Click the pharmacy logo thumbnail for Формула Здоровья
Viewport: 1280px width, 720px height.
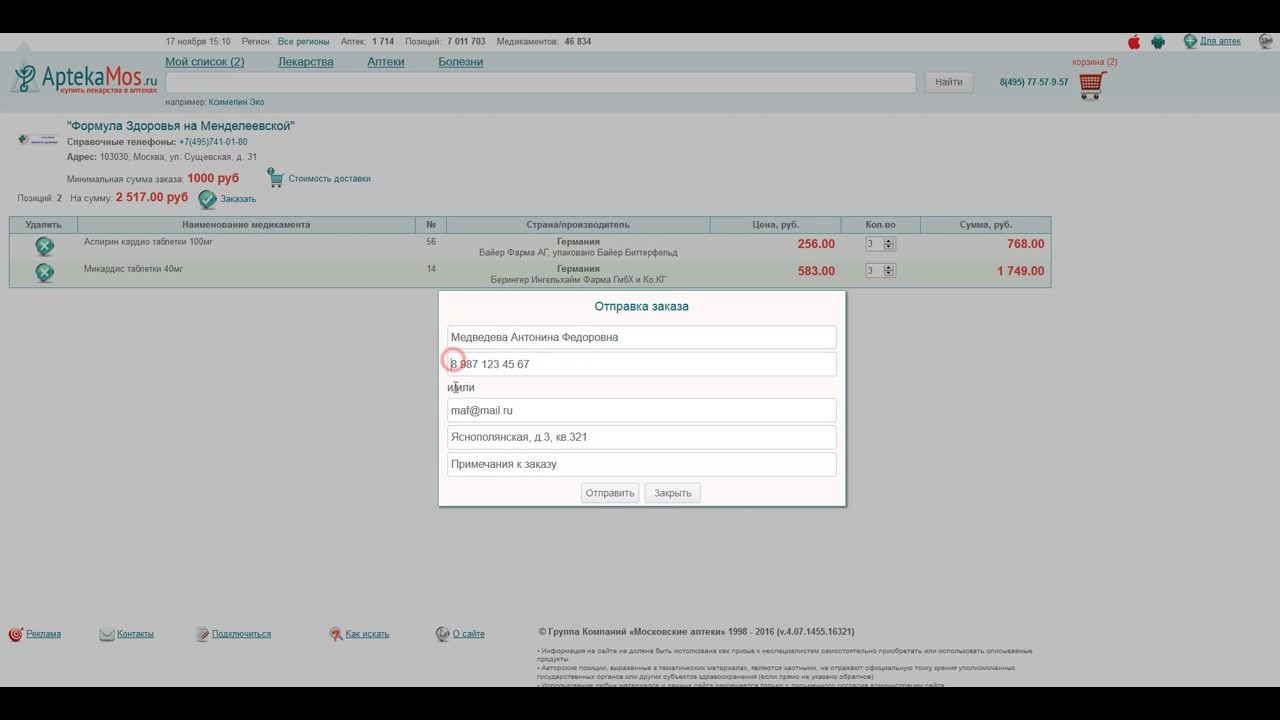38,140
